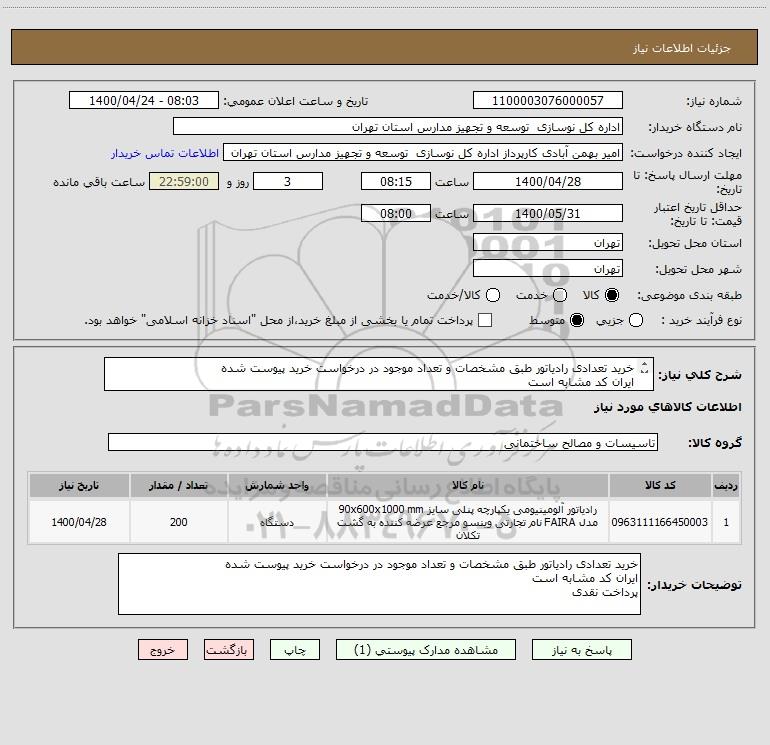Click the چاپ print button
Screen dimensions: 770x745
pyautogui.click(x=295, y=650)
